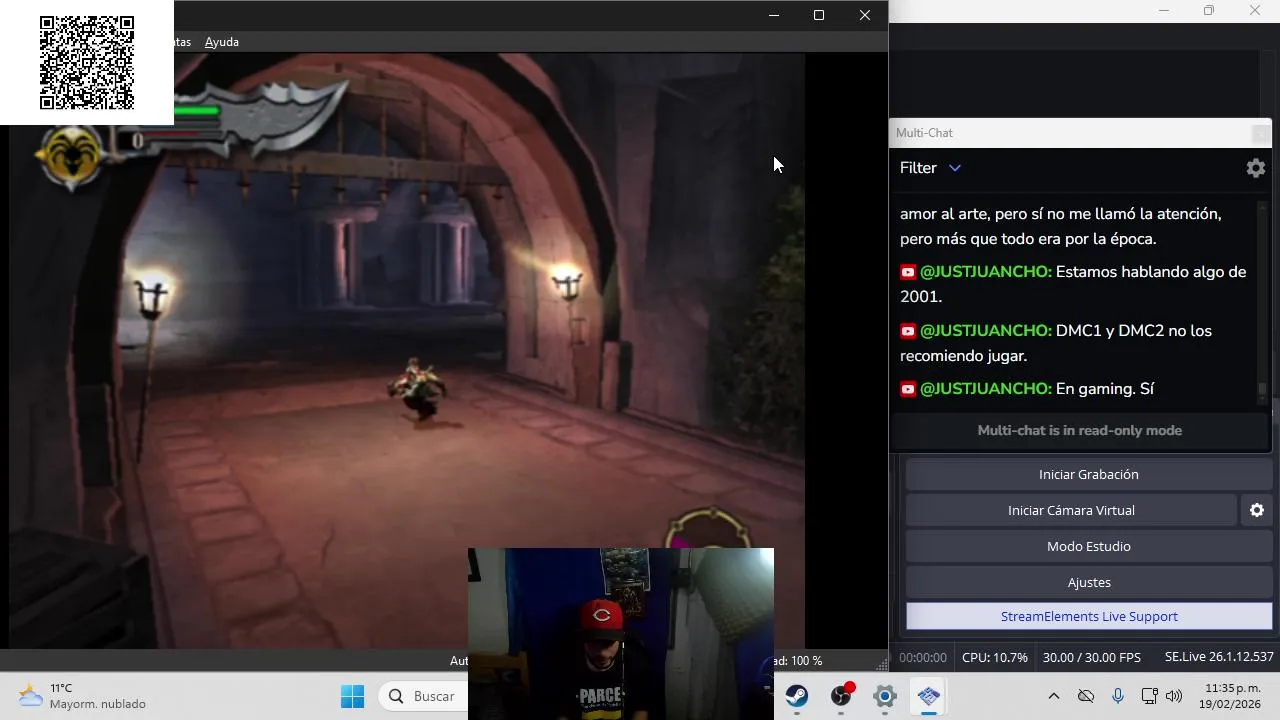
Task: Open Multi-Chat settings gear
Action: coord(1255,168)
